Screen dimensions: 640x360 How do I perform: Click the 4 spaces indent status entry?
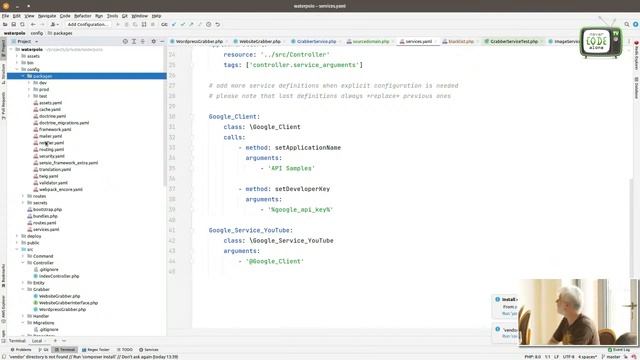tap(587, 357)
